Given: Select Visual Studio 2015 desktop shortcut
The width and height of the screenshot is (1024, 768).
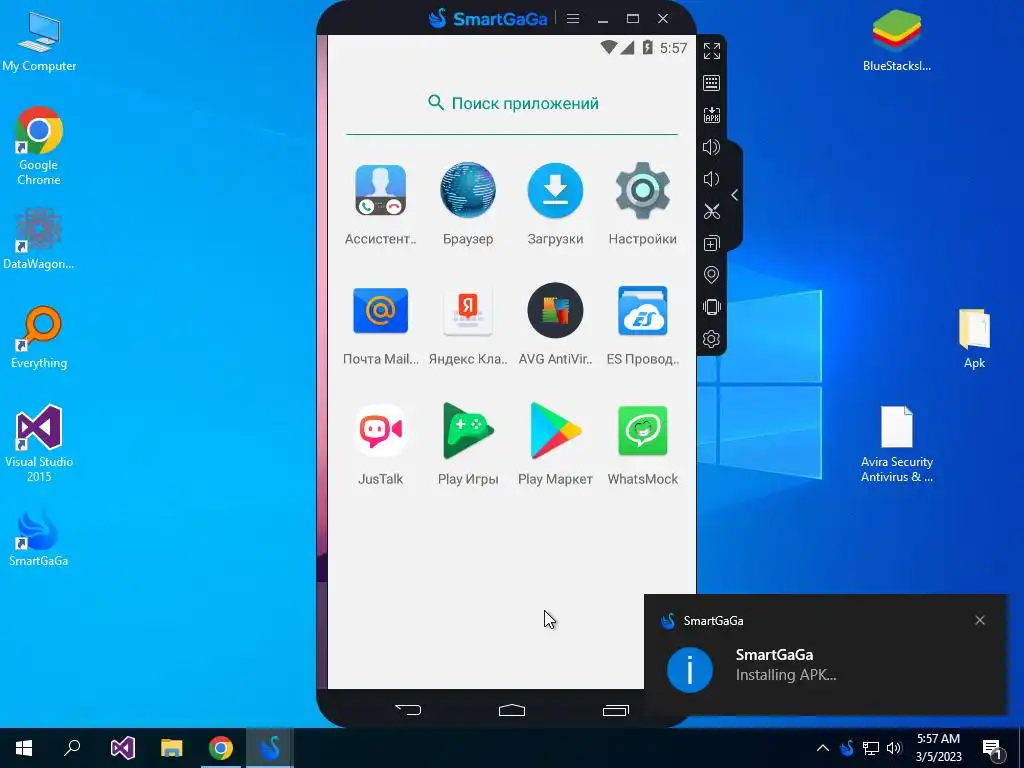Looking at the screenshot, I should [x=39, y=444].
